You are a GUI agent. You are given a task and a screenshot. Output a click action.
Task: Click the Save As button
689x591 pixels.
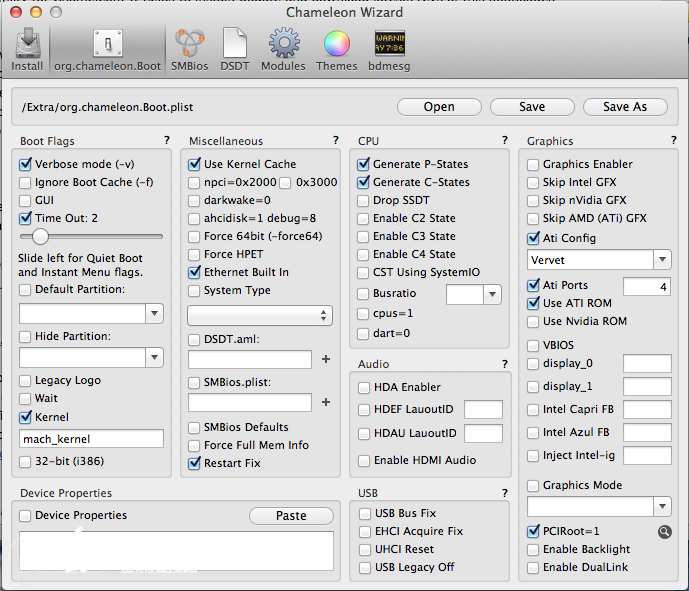pyautogui.click(x=625, y=107)
